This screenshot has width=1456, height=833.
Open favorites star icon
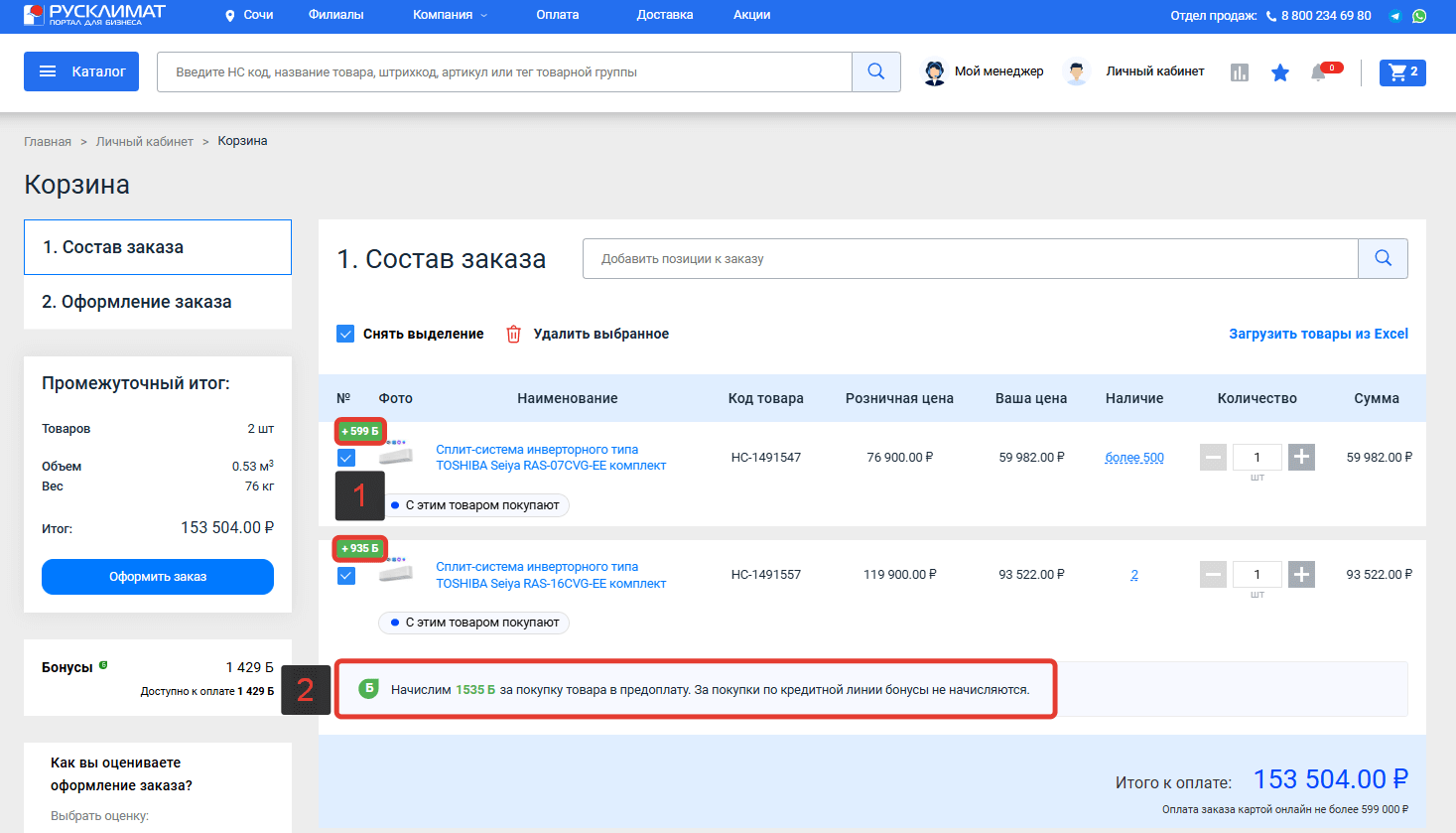pyautogui.click(x=1280, y=72)
